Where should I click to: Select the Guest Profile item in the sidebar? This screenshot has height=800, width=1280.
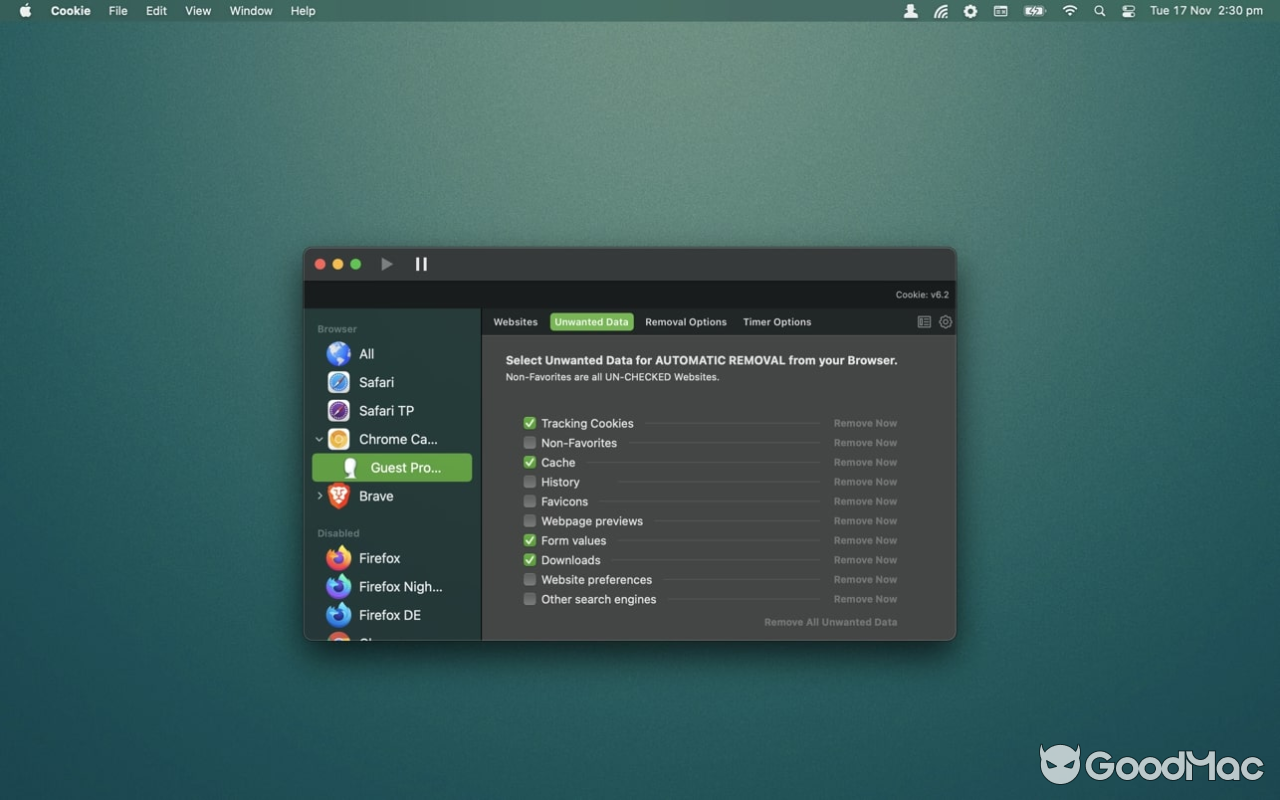click(x=392, y=468)
